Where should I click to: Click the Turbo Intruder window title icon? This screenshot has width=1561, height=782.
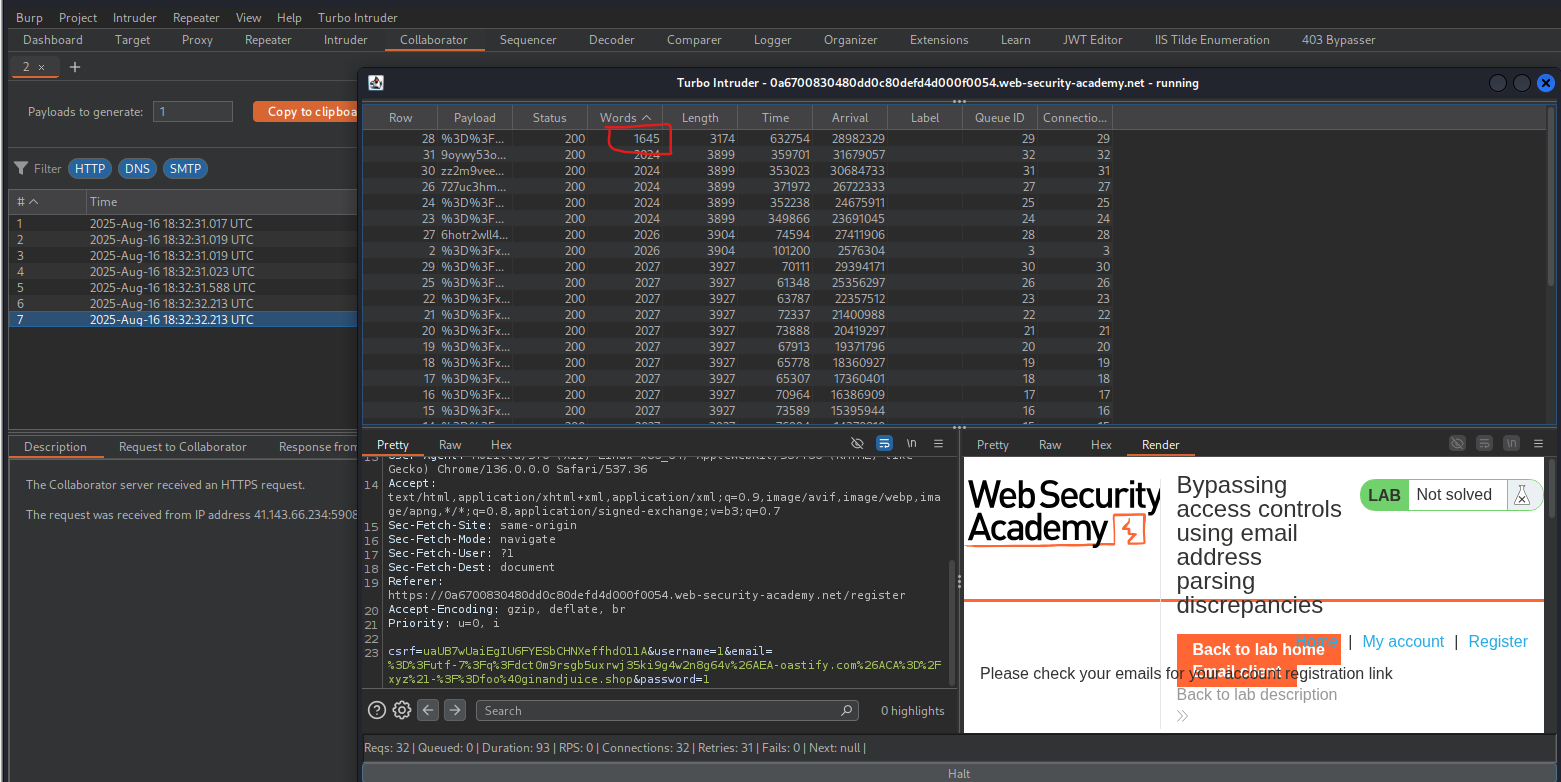pos(376,83)
